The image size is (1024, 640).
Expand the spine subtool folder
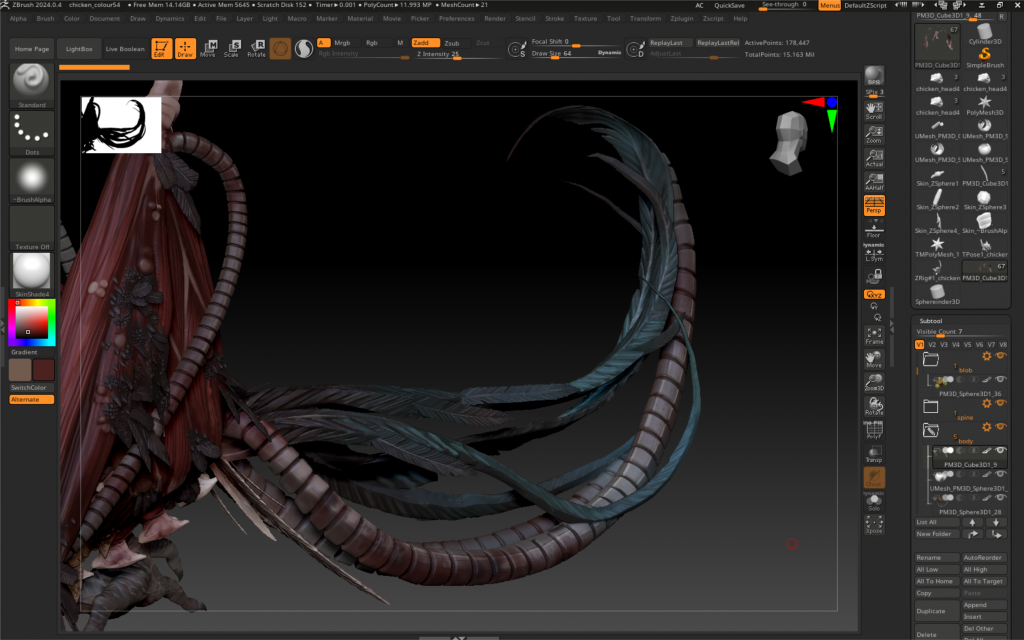click(931, 406)
